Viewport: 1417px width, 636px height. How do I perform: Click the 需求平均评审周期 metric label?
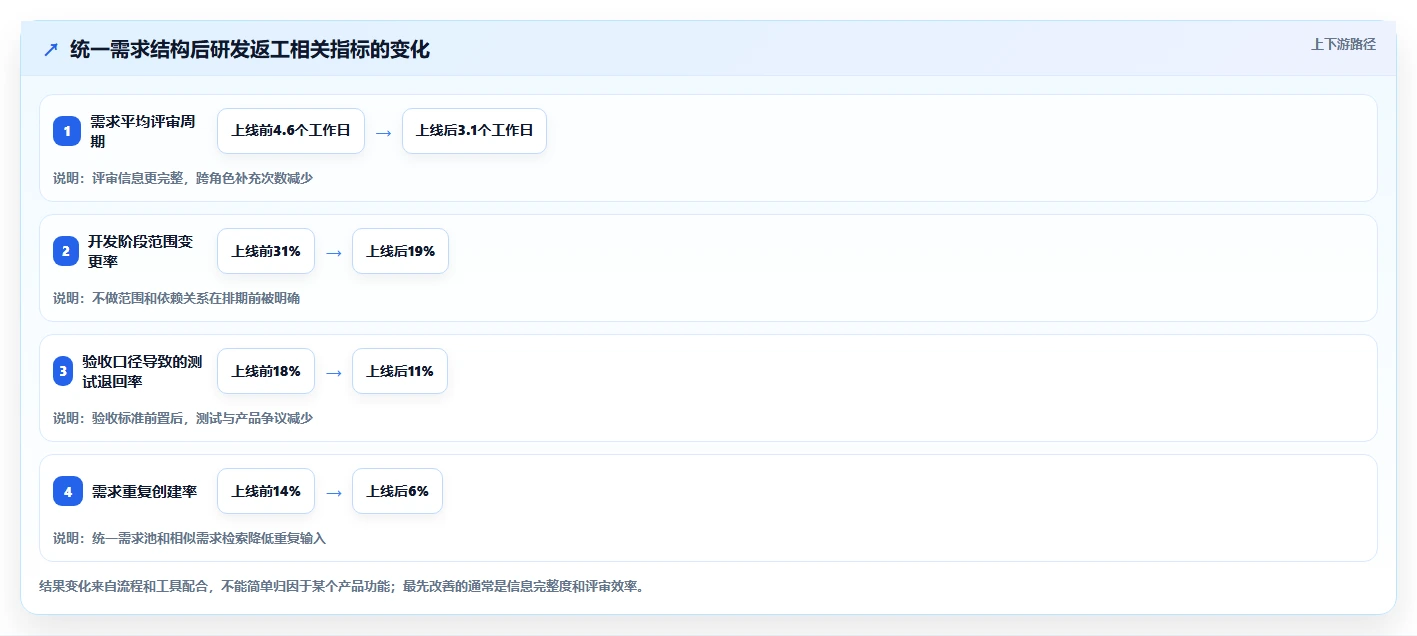(143, 131)
